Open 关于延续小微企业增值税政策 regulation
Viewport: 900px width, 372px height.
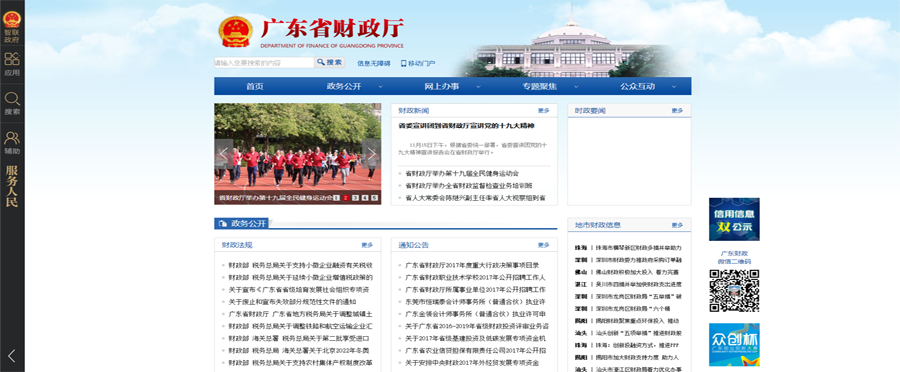(x=300, y=277)
